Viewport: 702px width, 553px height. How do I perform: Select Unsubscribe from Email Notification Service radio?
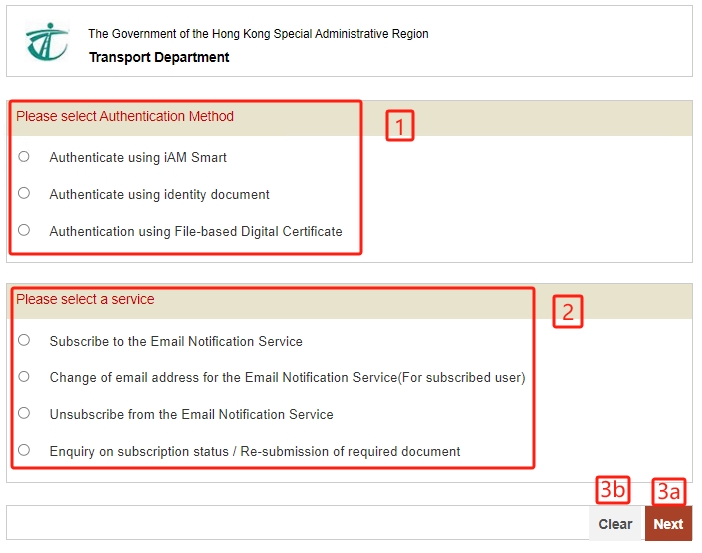pyautogui.click(x=24, y=413)
